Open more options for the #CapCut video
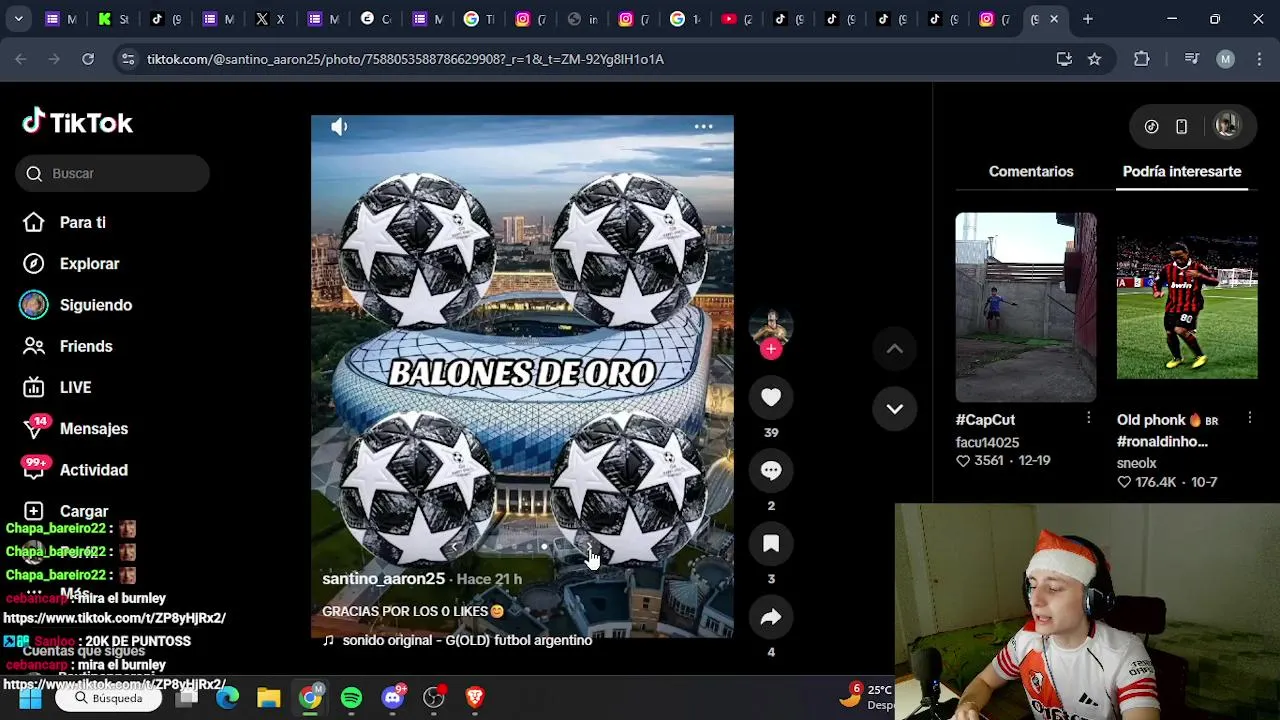The image size is (1280, 720). 1088,418
